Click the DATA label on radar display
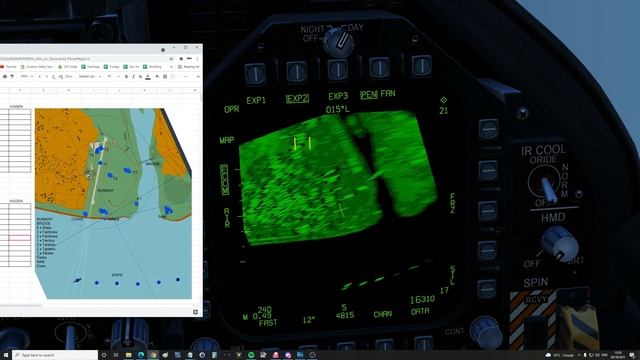Viewport: 640px width, 360px height. point(420,311)
